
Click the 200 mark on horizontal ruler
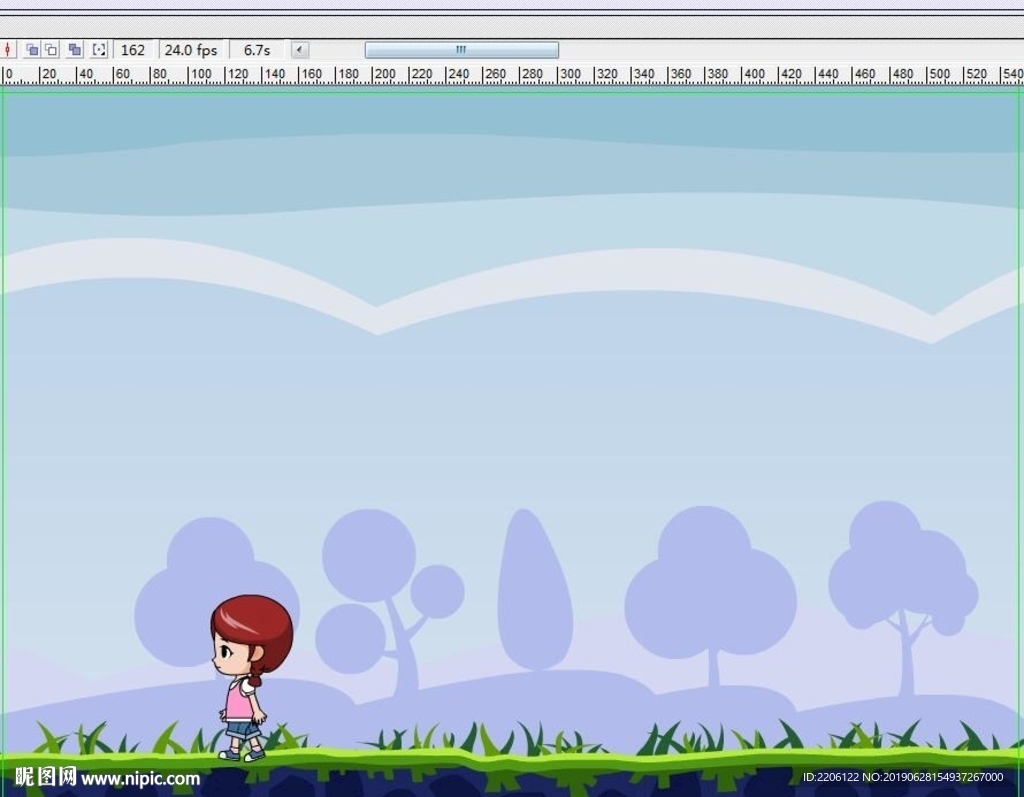click(383, 75)
